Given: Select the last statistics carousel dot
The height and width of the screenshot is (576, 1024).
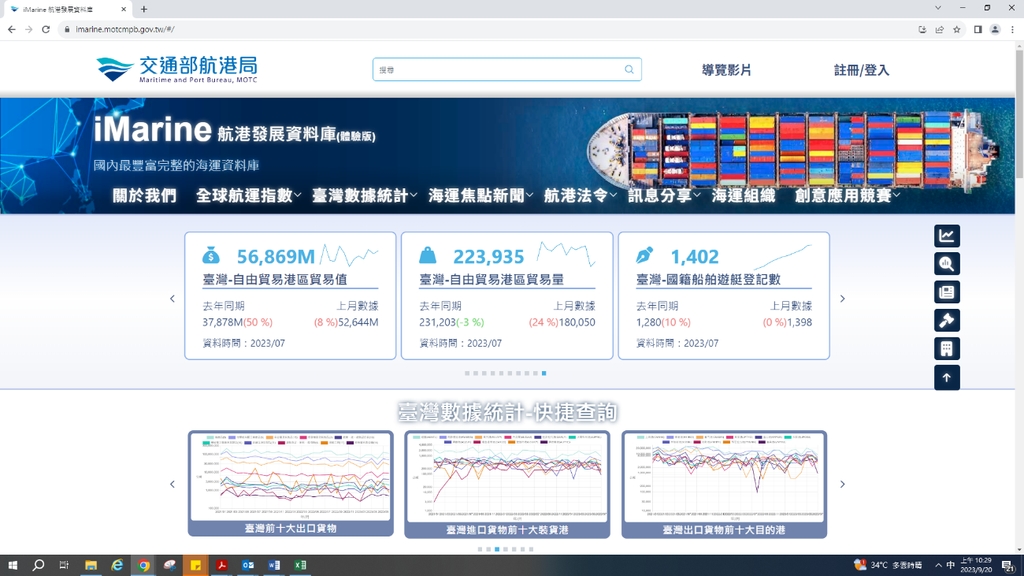Looking at the screenshot, I should tap(544, 373).
